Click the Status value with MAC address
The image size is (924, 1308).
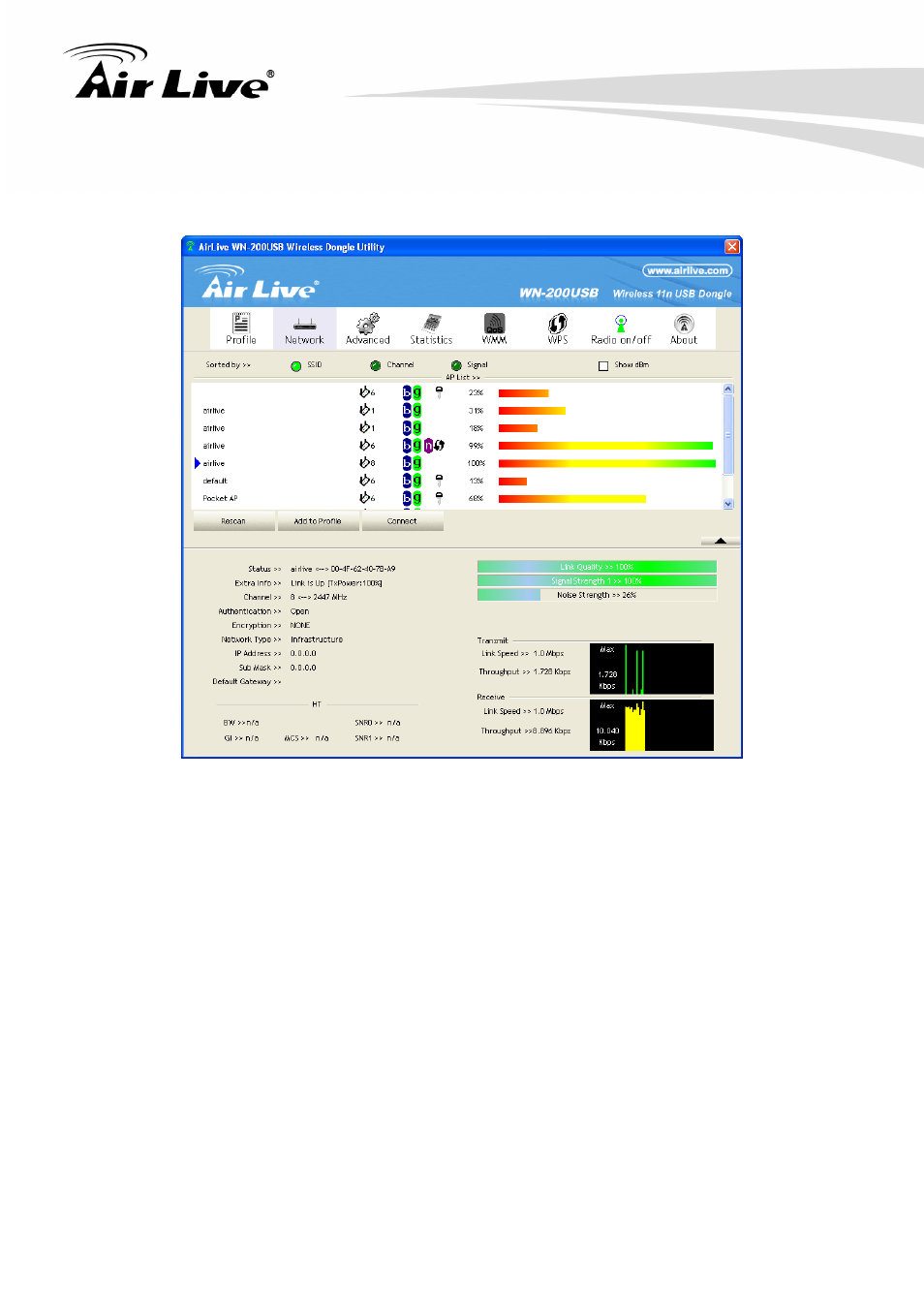pos(343,569)
